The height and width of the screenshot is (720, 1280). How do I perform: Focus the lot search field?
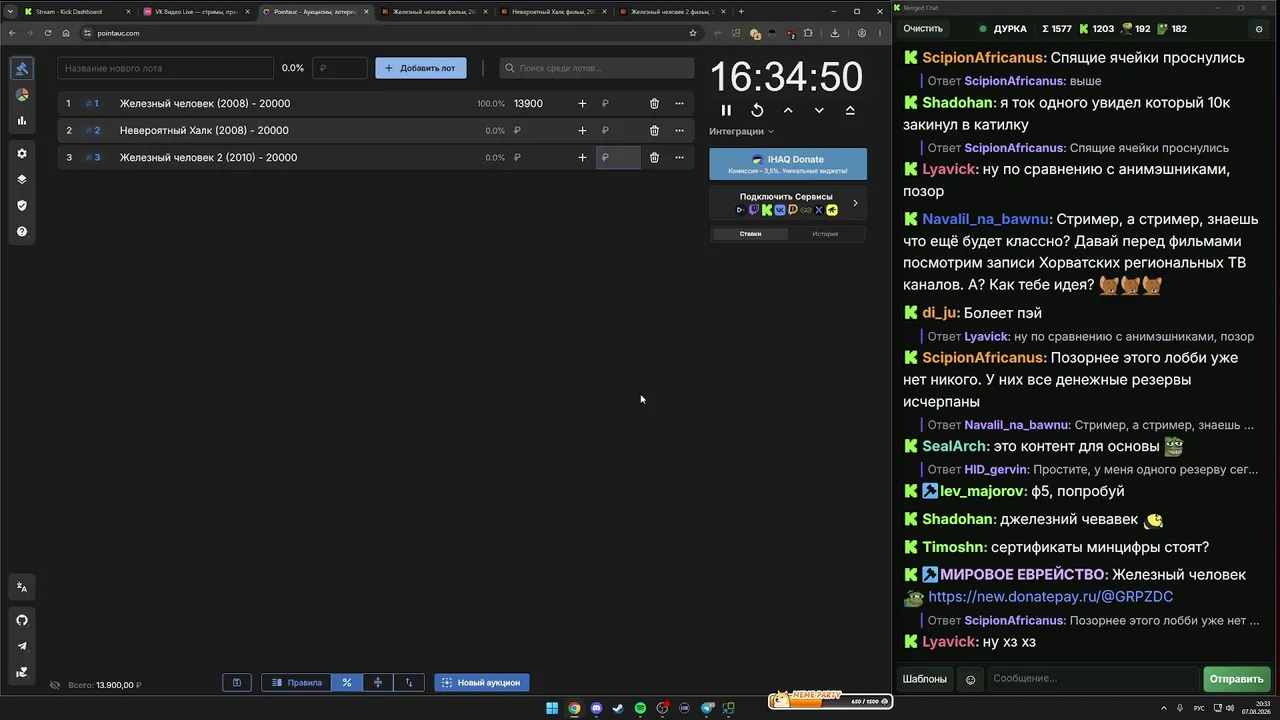pyautogui.click(x=597, y=68)
